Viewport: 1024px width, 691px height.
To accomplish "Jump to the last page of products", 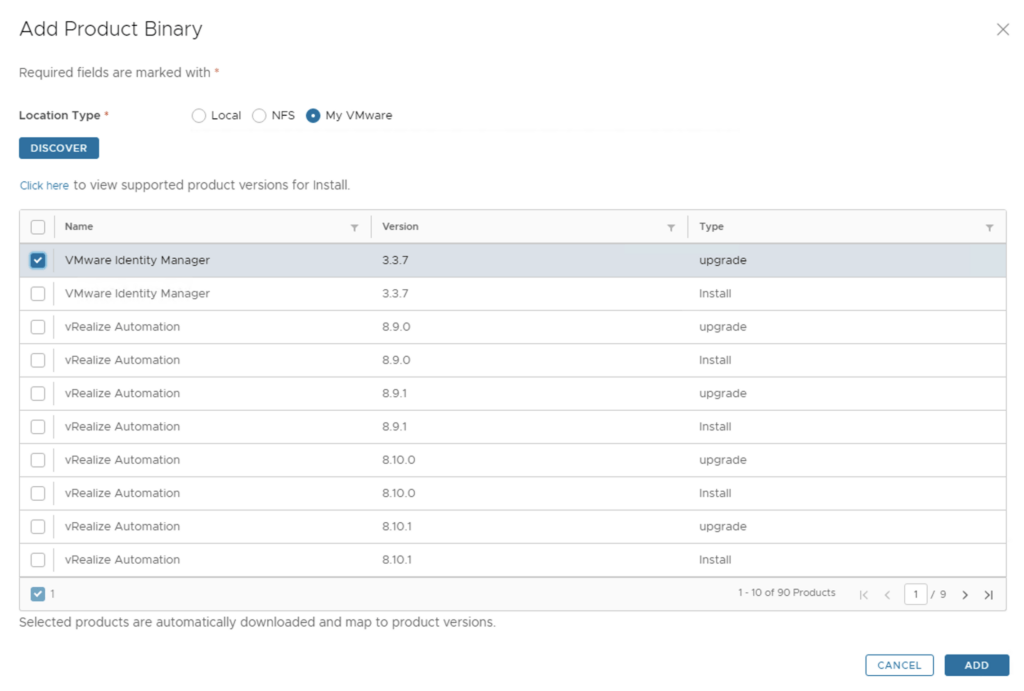I will (989, 594).
